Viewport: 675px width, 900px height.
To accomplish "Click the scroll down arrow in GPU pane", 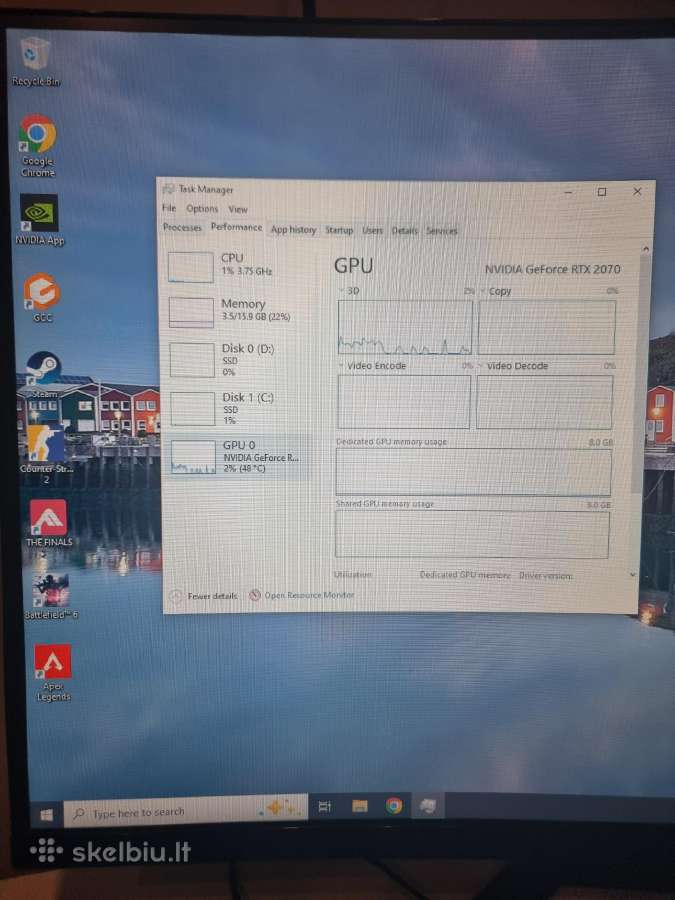I will [633, 575].
